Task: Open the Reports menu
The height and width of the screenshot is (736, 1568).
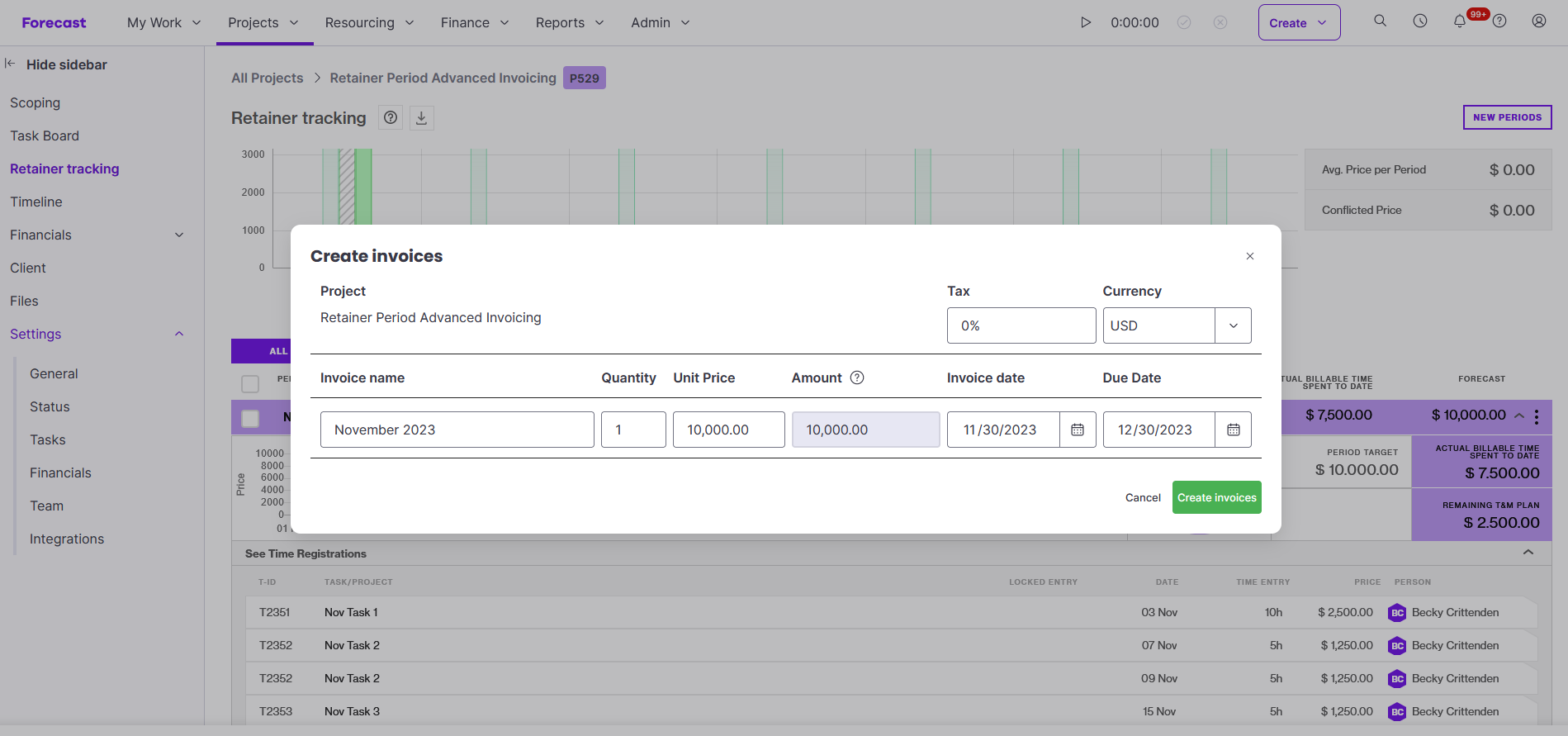Action: coord(570,22)
